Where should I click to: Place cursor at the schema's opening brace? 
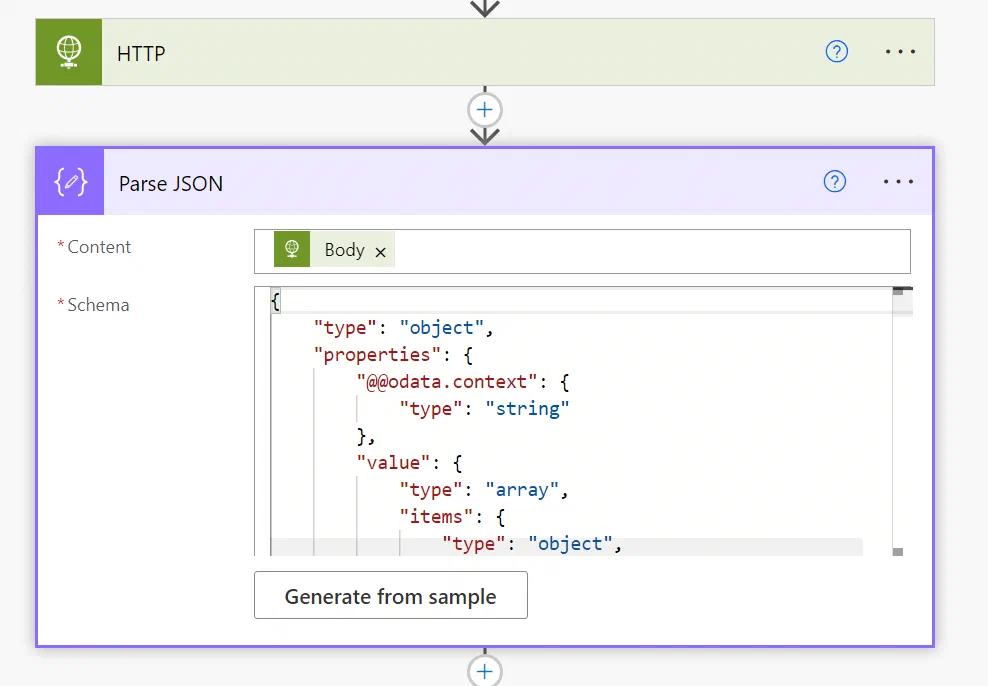pyautogui.click(x=275, y=301)
